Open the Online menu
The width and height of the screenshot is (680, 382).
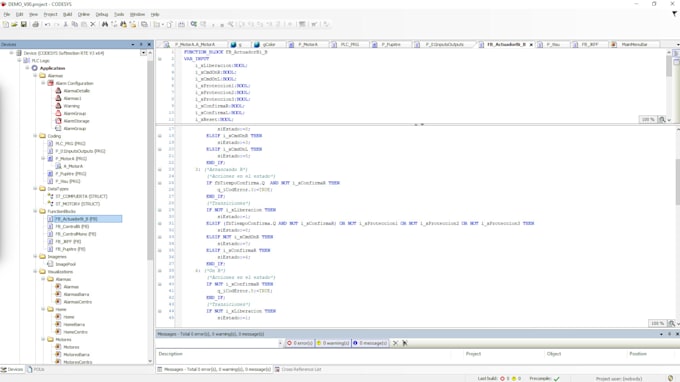[84, 14]
